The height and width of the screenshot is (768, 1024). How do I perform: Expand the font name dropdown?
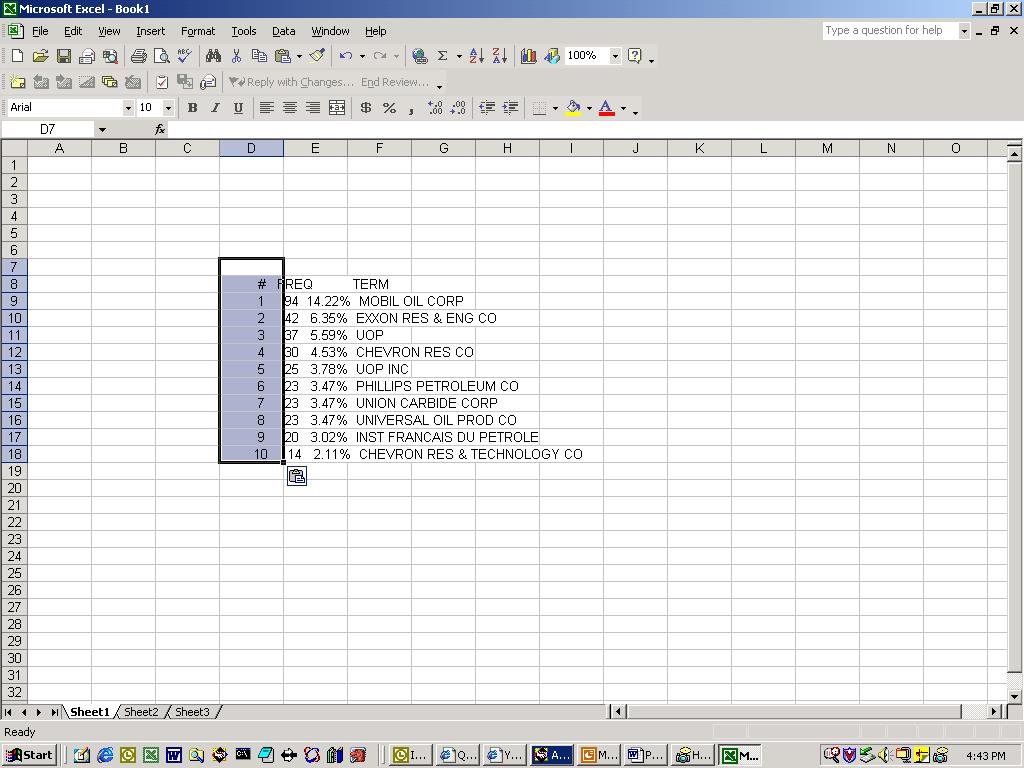pyautogui.click(x=128, y=108)
